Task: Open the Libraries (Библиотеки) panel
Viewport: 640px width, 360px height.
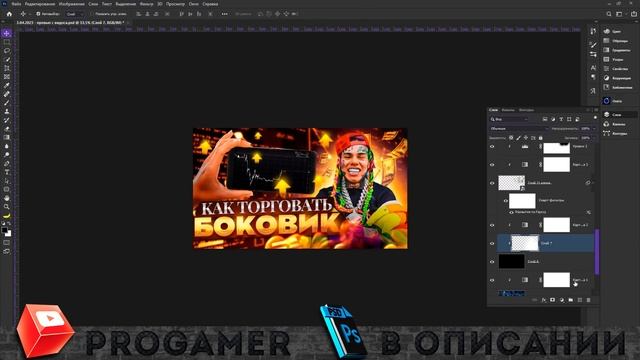Action: [x=619, y=87]
